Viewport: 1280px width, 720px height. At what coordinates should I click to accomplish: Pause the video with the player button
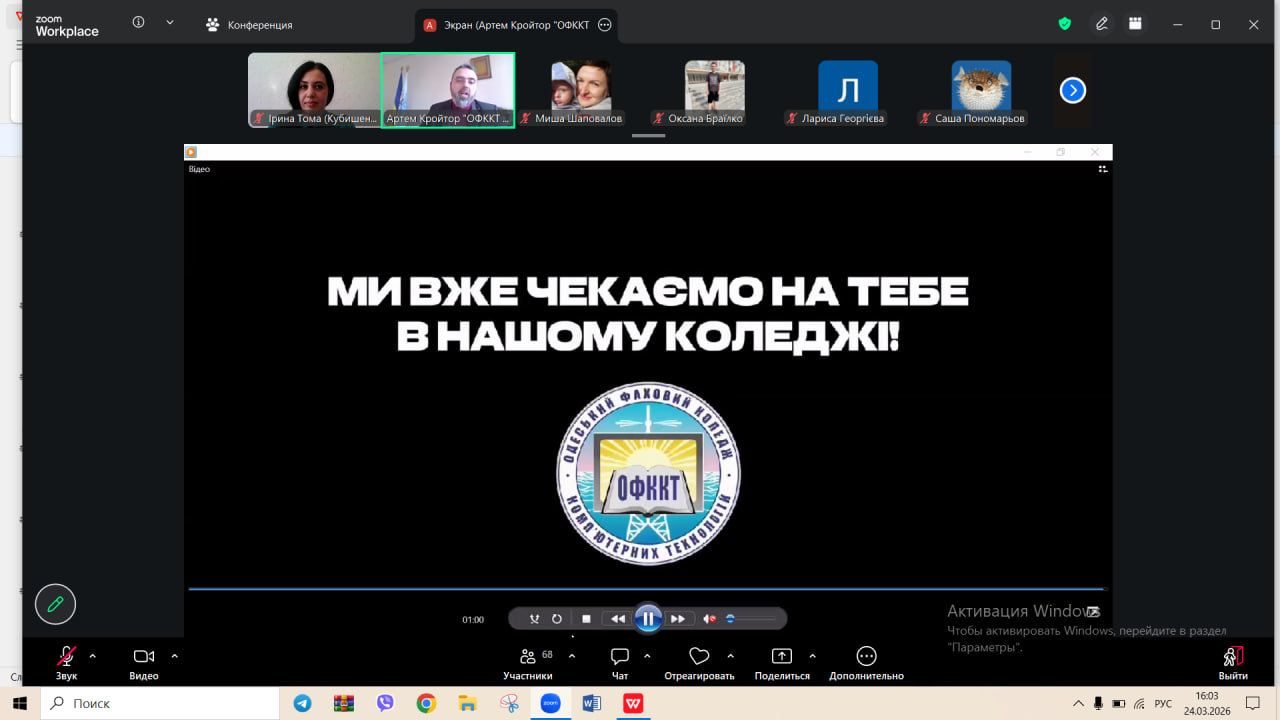point(648,619)
